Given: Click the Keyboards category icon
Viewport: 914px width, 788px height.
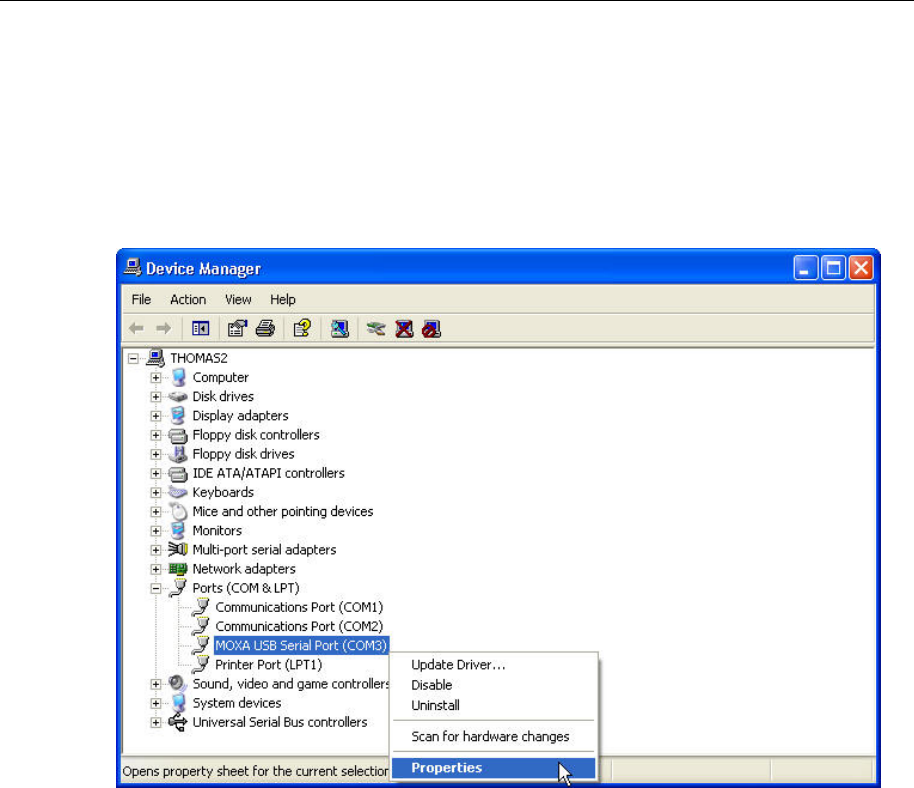Looking at the screenshot, I should [x=178, y=492].
